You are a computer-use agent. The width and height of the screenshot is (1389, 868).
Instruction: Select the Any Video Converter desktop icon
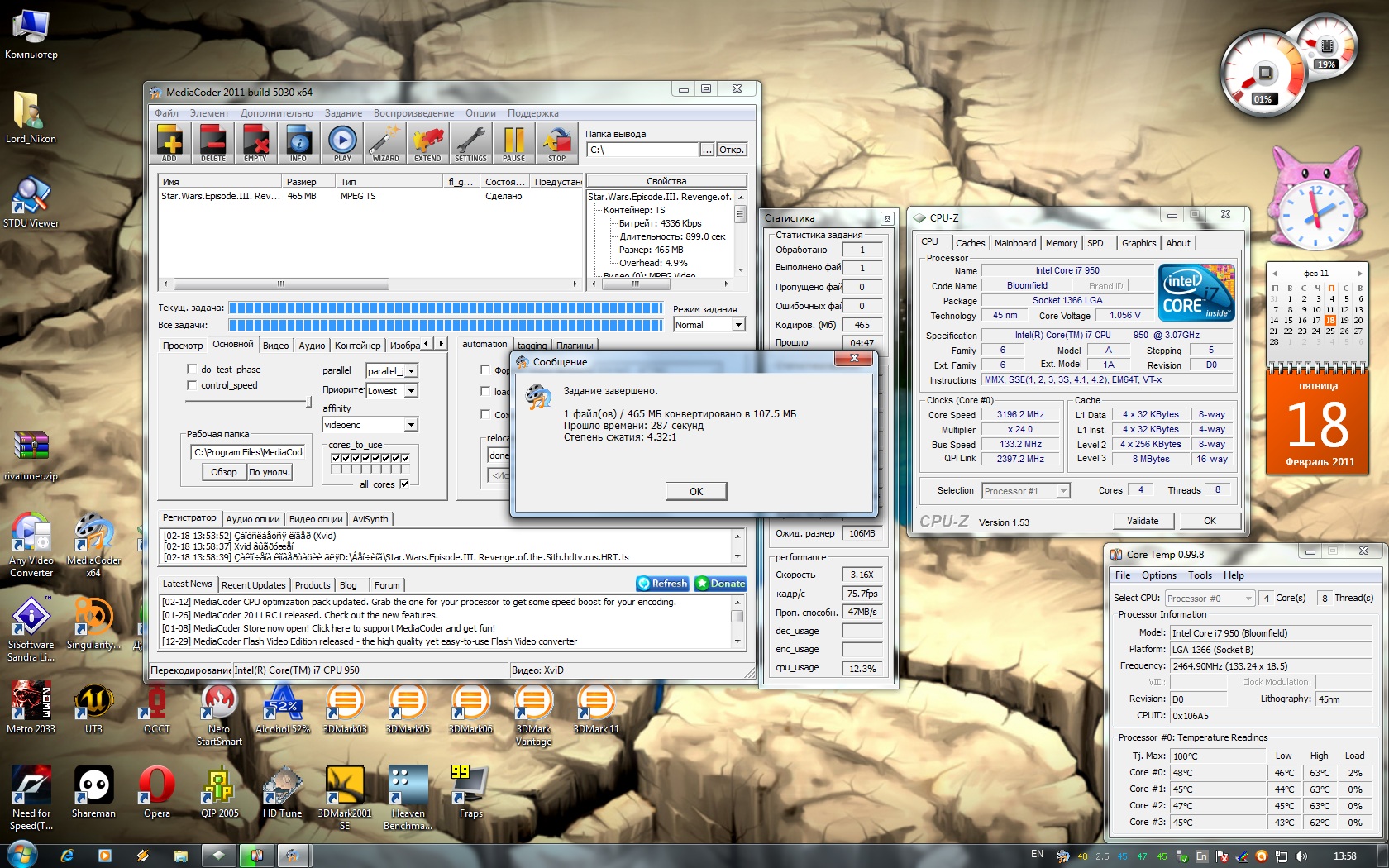[x=31, y=544]
